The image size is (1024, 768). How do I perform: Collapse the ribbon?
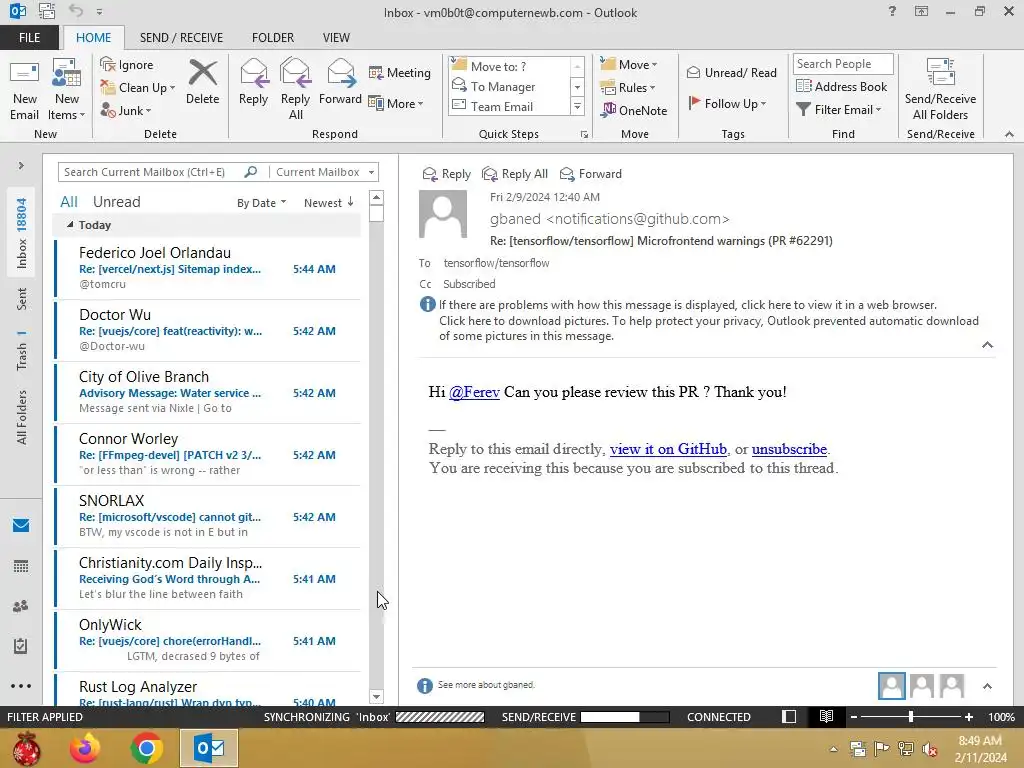click(1009, 134)
